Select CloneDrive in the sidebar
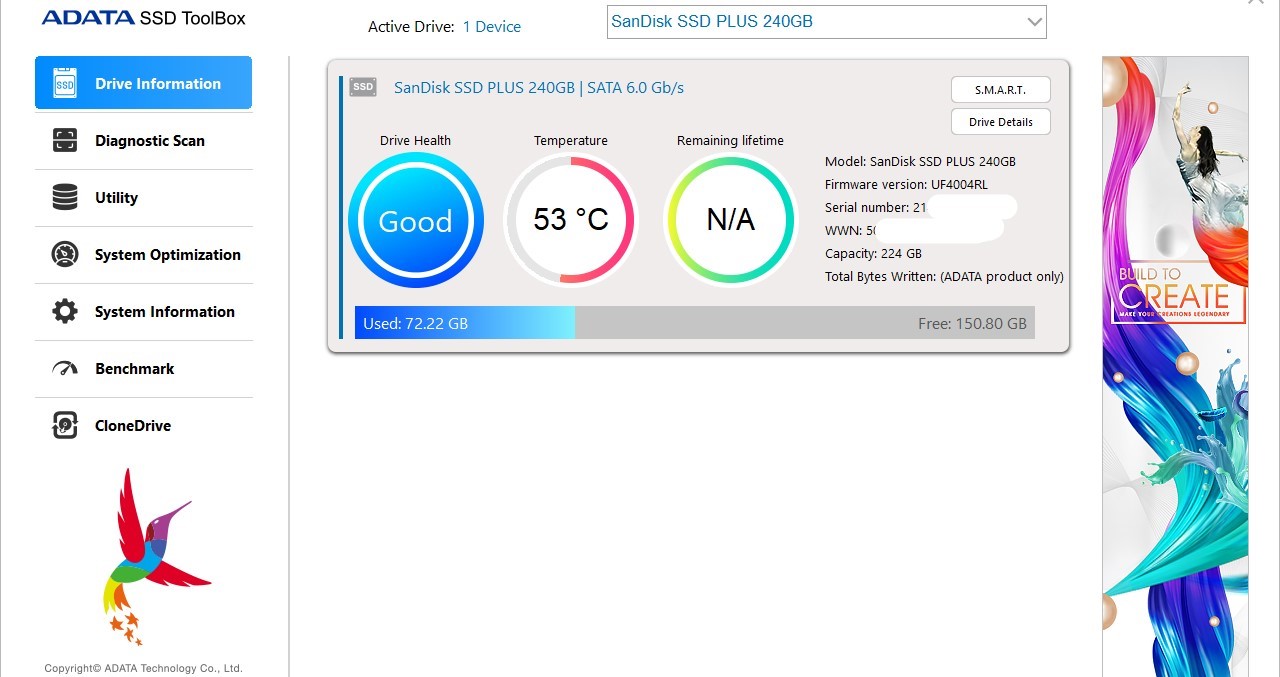 [143, 426]
